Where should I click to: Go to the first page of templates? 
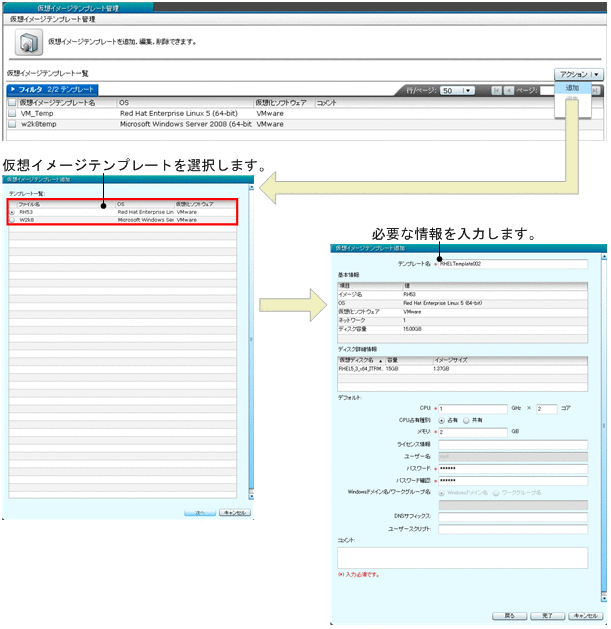[x=497, y=90]
